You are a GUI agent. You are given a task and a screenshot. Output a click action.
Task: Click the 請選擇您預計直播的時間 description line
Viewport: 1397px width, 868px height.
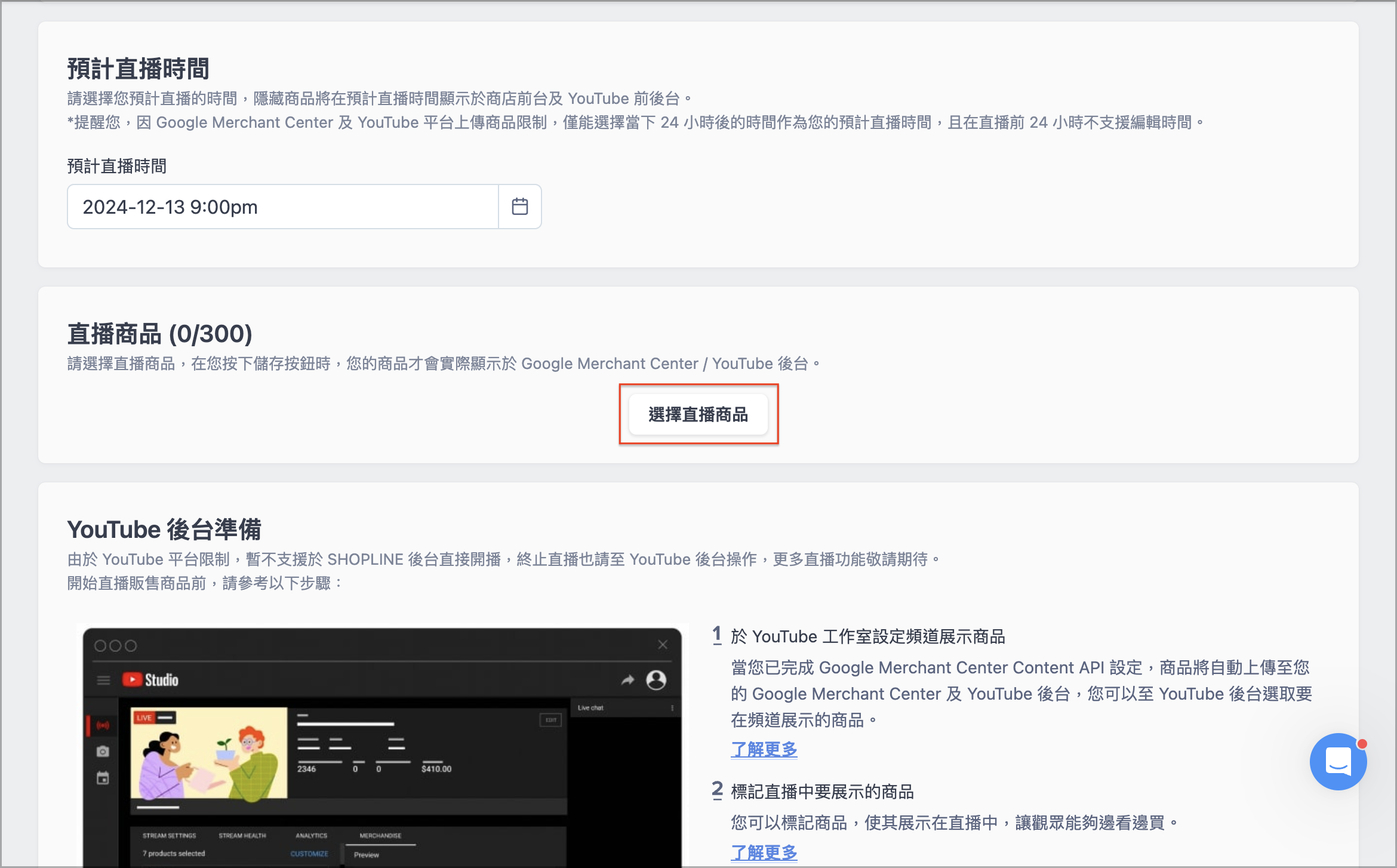(x=380, y=99)
